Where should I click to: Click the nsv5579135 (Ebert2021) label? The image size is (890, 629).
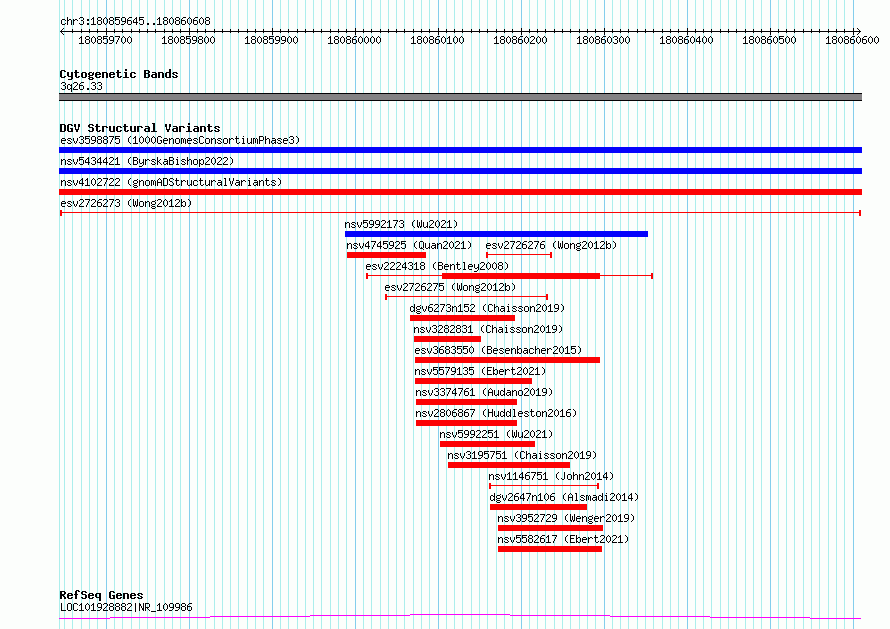tap(480, 371)
